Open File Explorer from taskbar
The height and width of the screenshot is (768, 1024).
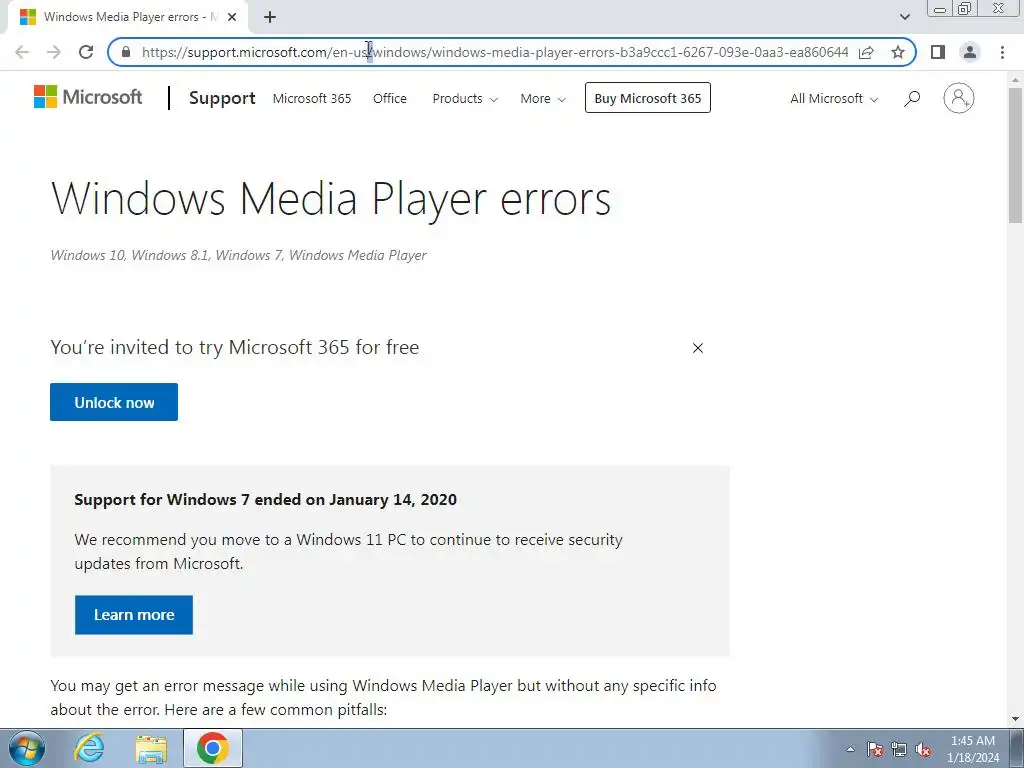tap(151, 748)
